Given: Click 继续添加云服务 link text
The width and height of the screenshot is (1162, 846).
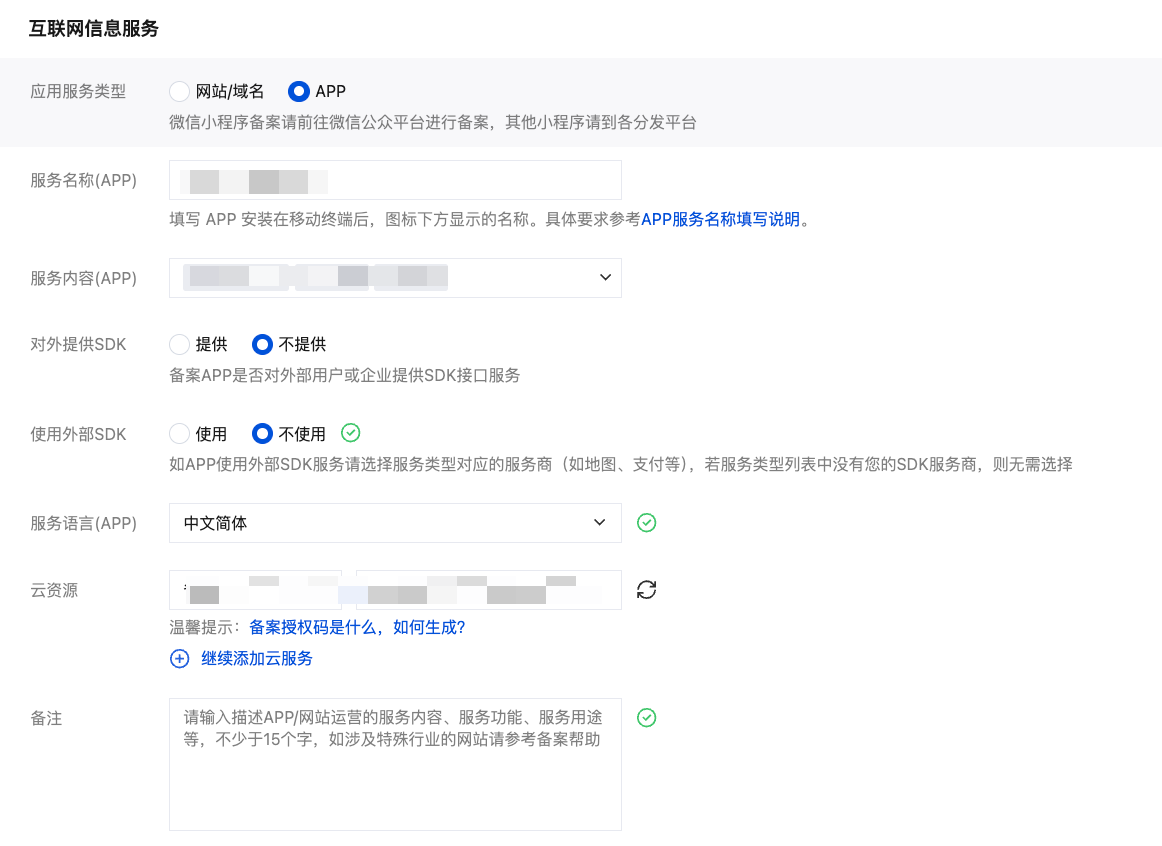Looking at the screenshot, I should [x=256, y=659].
